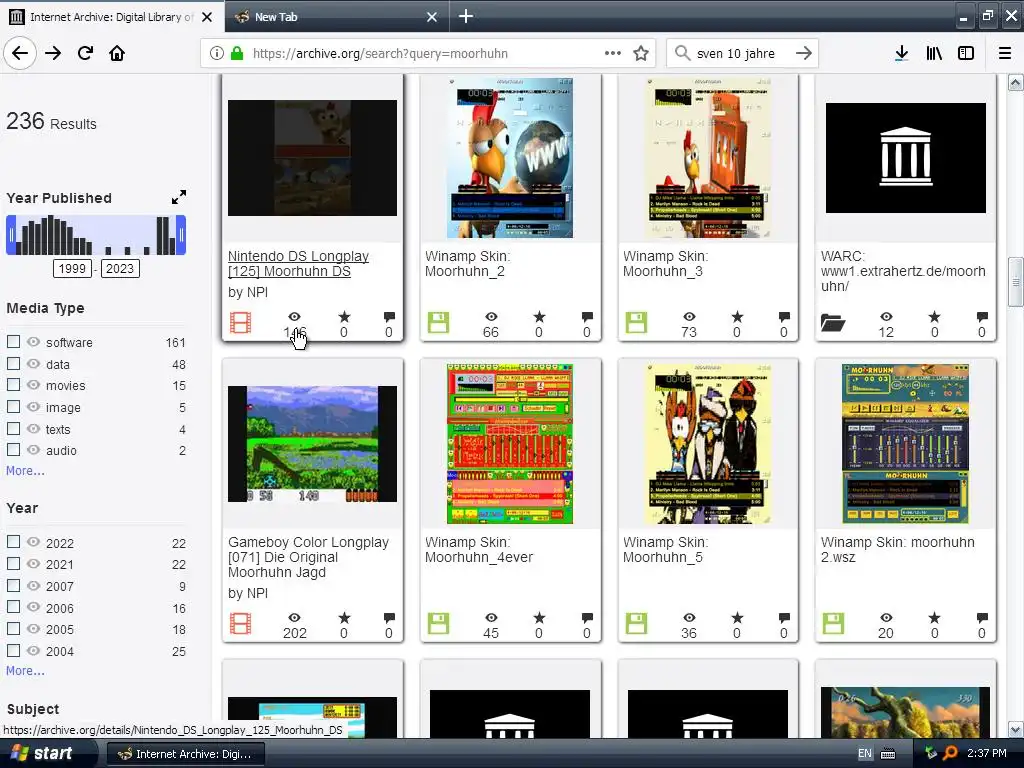
Task: Open the browser home page
Action: [117, 54]
